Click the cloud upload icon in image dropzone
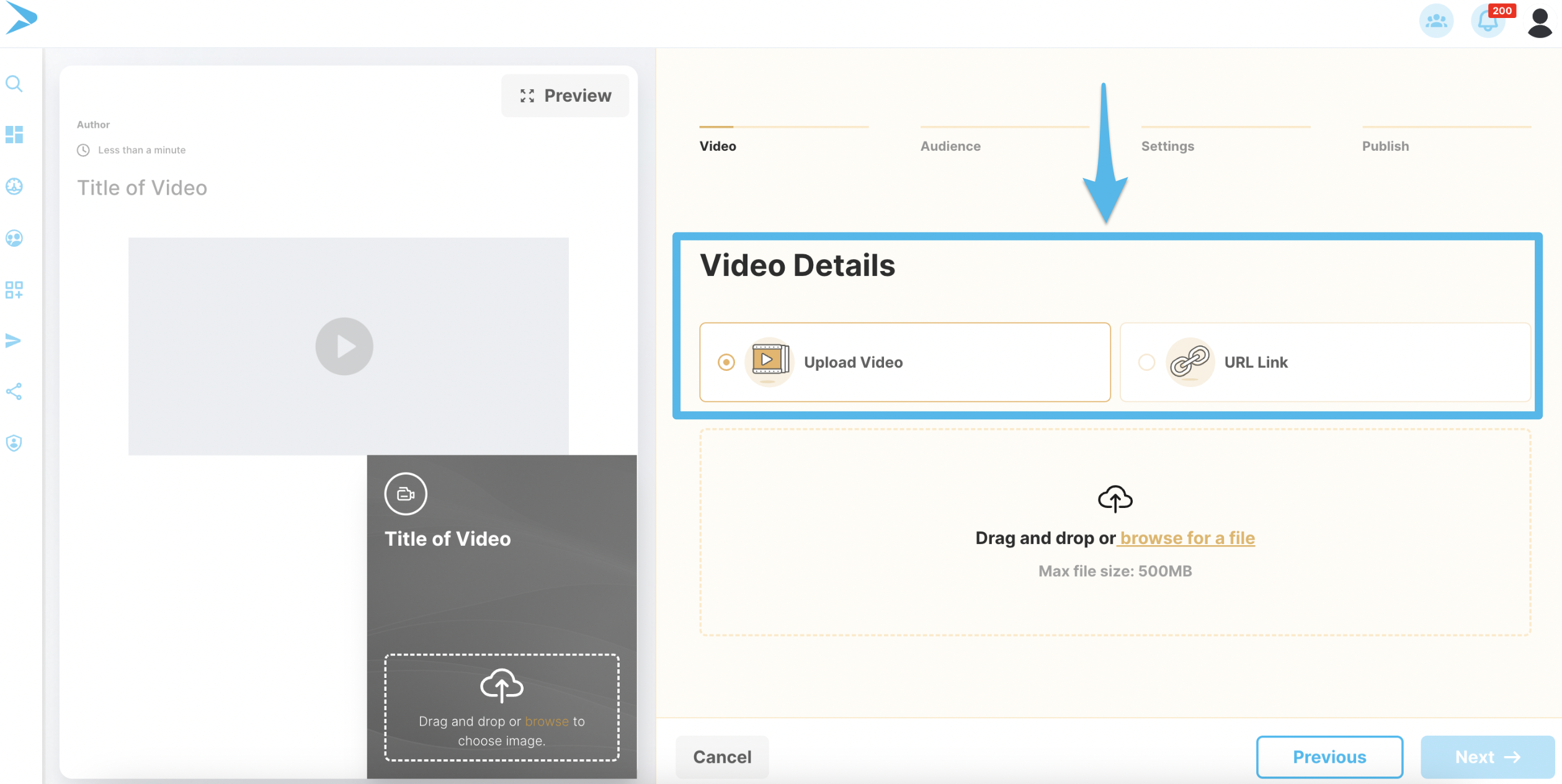This screenshot has height=784, width=1562. pyautogui.click(x=502, y=685)
